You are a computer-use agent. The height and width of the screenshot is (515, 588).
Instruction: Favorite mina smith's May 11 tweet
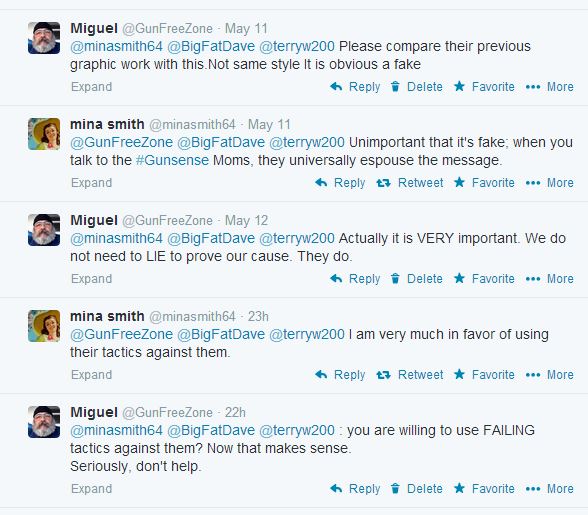484,183
